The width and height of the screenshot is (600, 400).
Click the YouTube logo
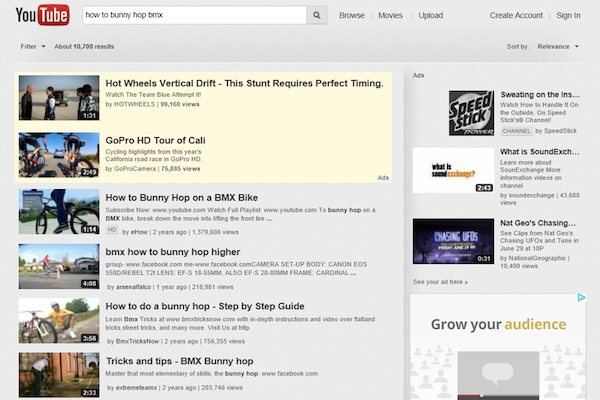coord(42,15)
